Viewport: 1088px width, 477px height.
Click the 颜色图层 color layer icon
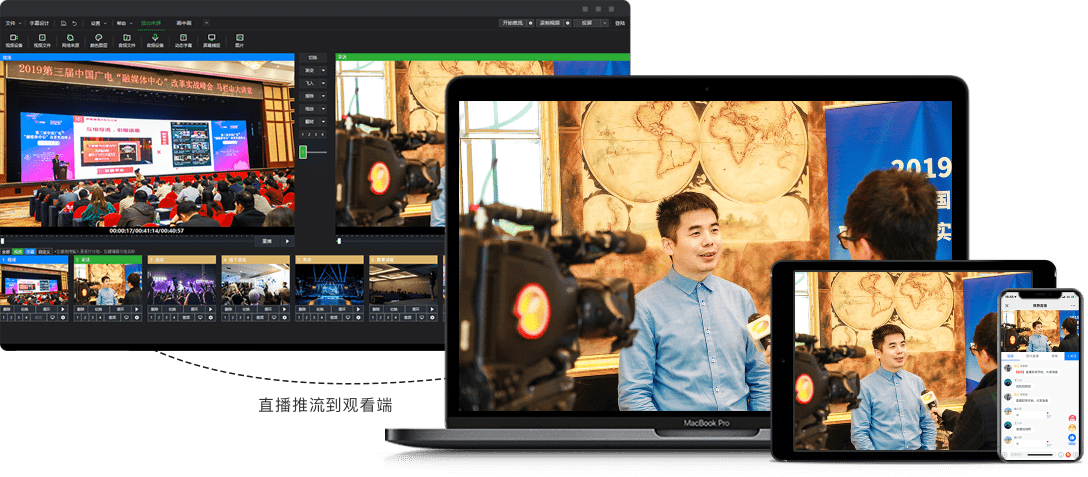(98, 37)
